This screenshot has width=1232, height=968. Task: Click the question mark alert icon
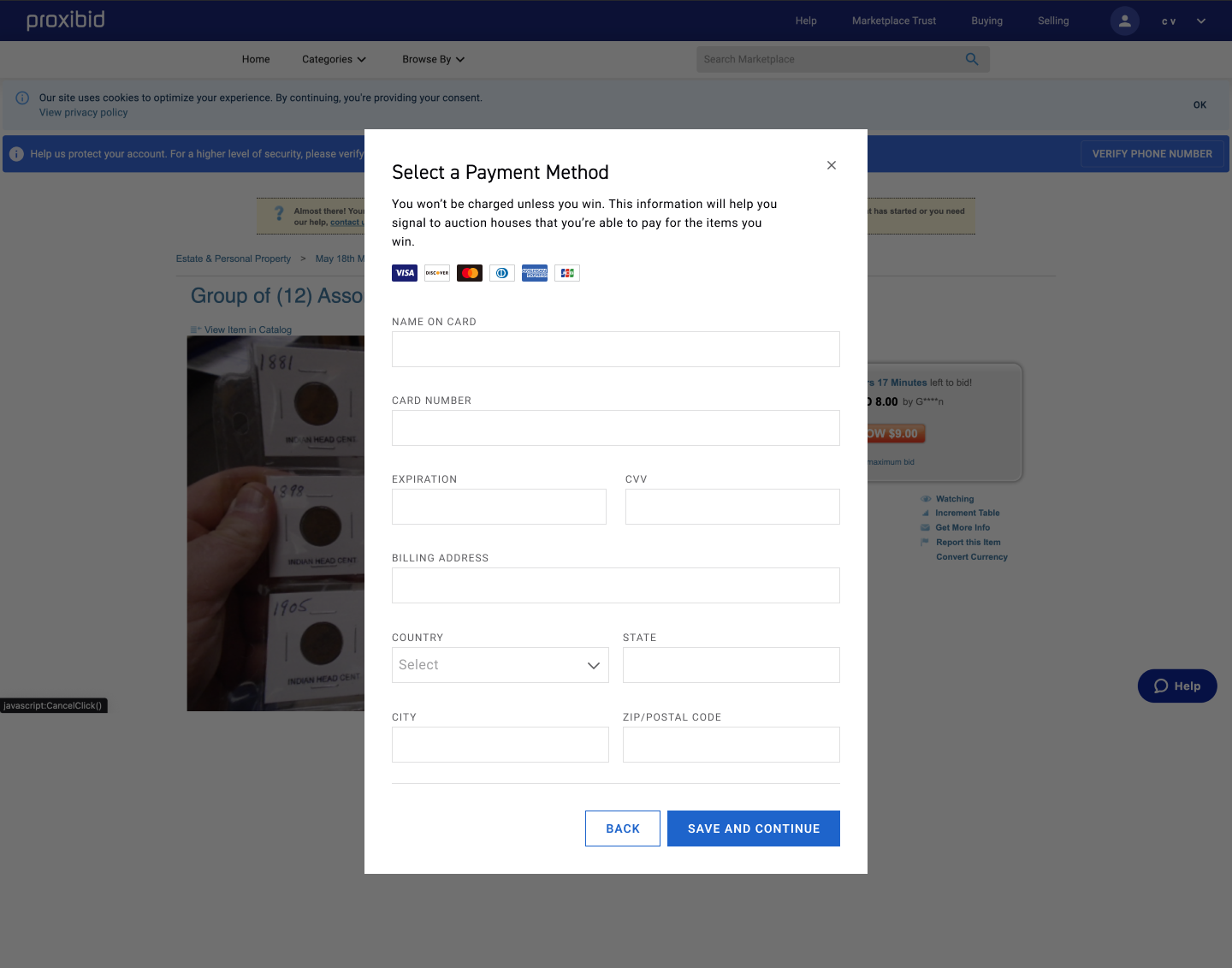[x=279, y=214]
